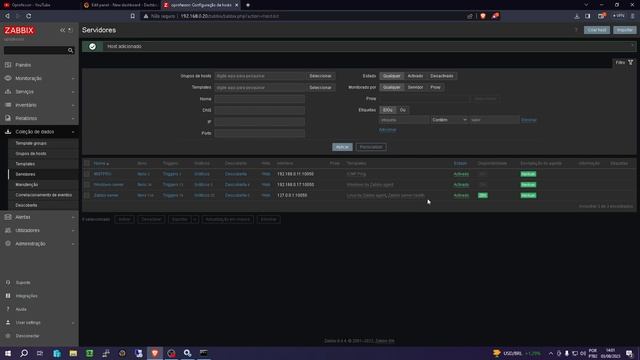Set Estado filter to Desactivado
The height and width of the screenshot is (360, 640).
click(442, 76)
